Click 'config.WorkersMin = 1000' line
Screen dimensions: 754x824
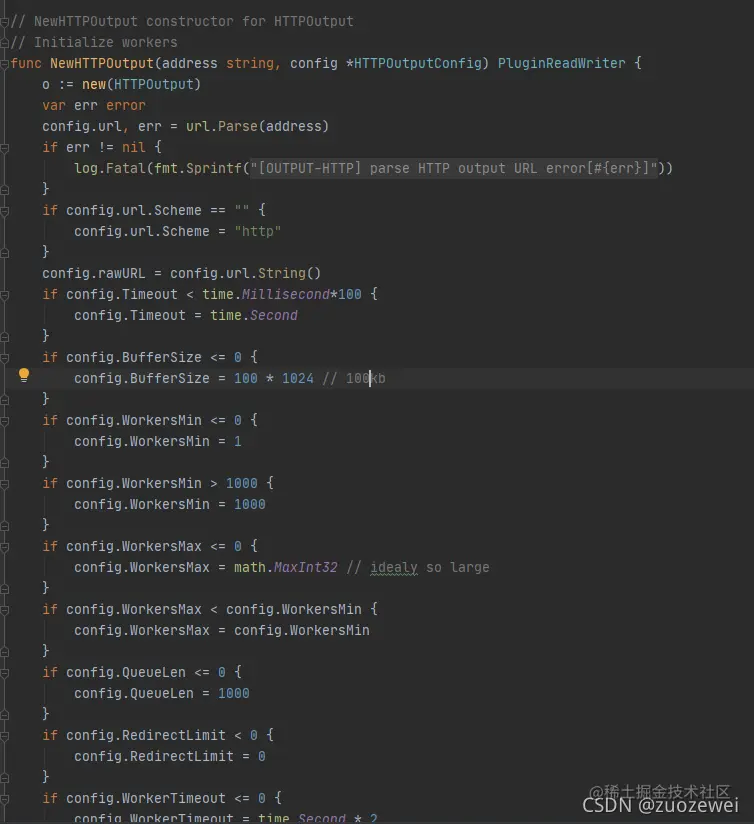point(170,505)
